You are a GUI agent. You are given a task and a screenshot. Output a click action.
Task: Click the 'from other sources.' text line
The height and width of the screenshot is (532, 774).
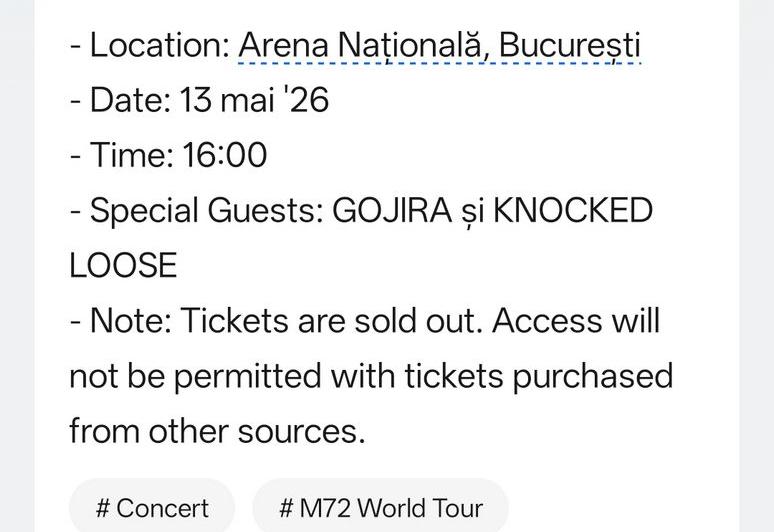pos(217,431)
